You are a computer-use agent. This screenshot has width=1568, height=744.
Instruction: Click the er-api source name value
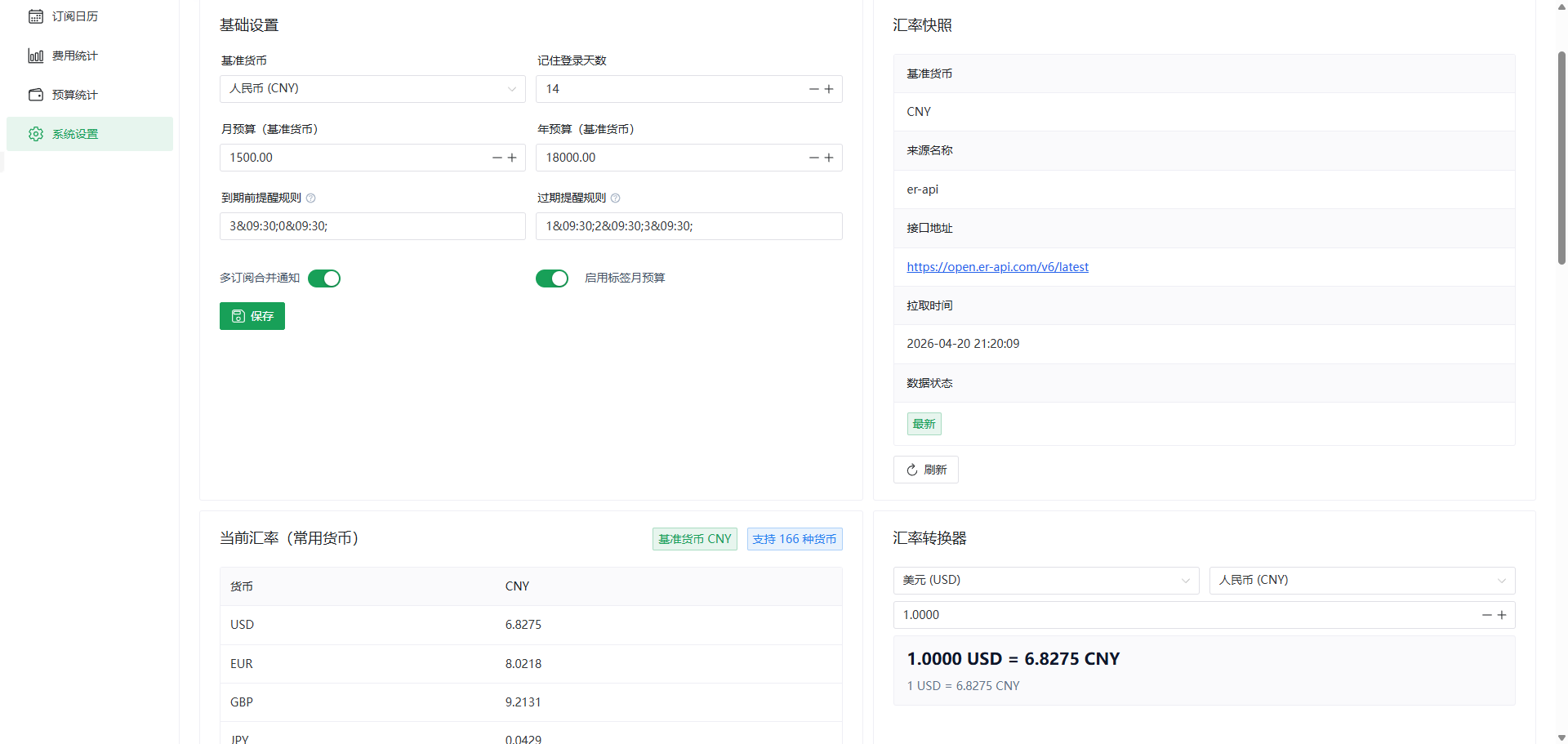[x=923, y=189]
